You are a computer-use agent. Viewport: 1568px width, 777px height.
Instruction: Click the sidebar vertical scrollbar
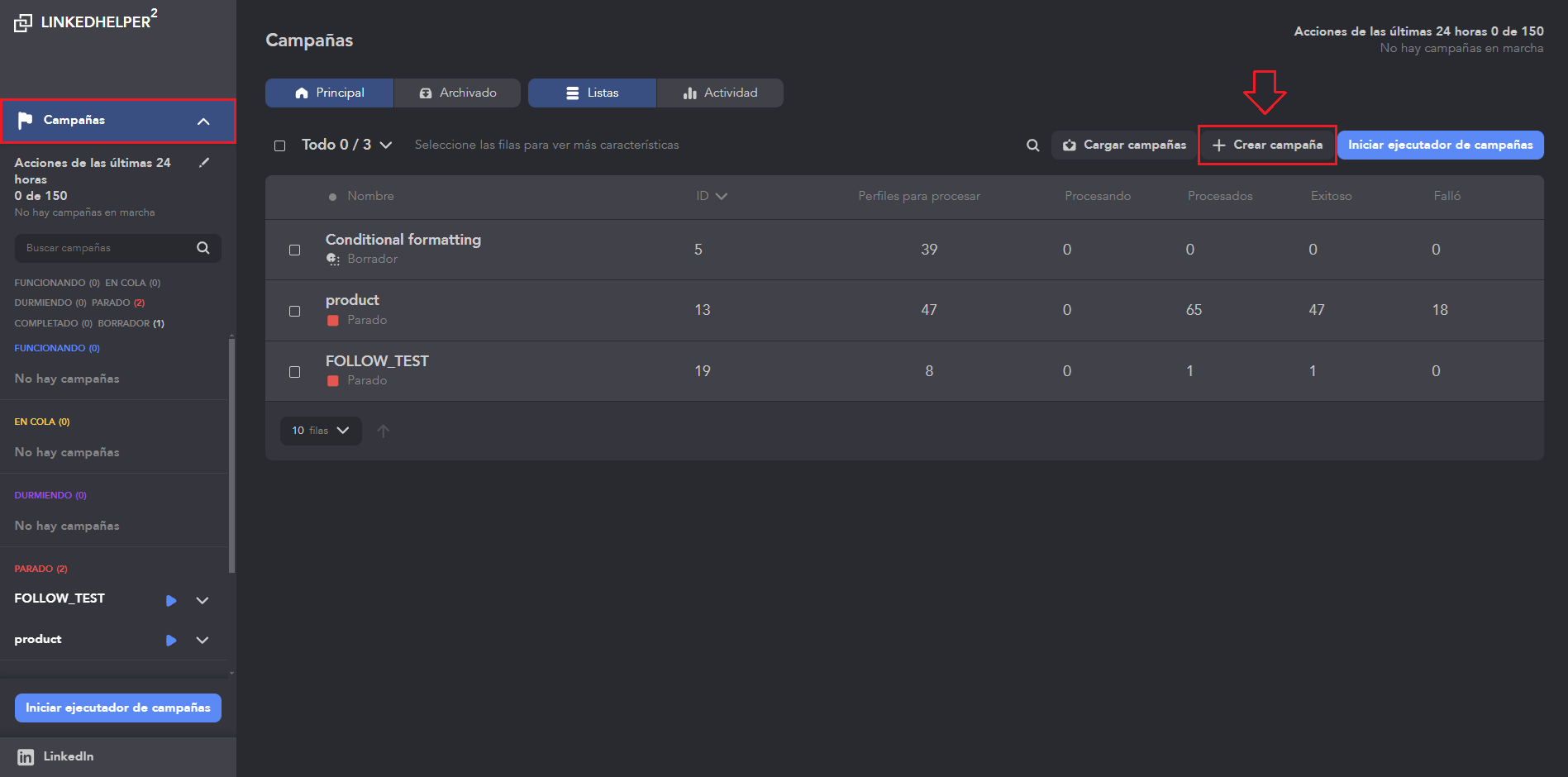point(231,455)
